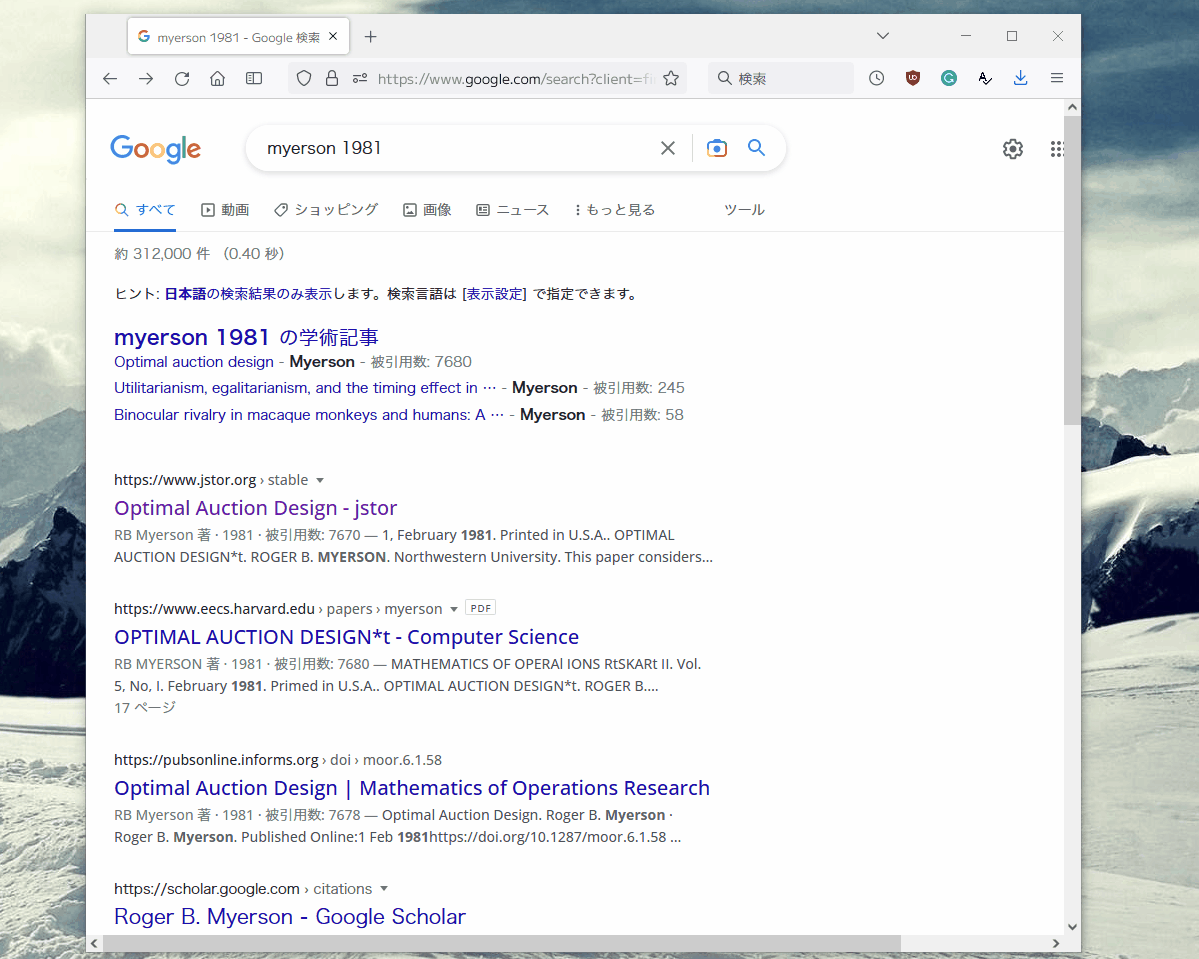
Task: Expand the jstor.org result options arrow
Action: coord(320,481)
